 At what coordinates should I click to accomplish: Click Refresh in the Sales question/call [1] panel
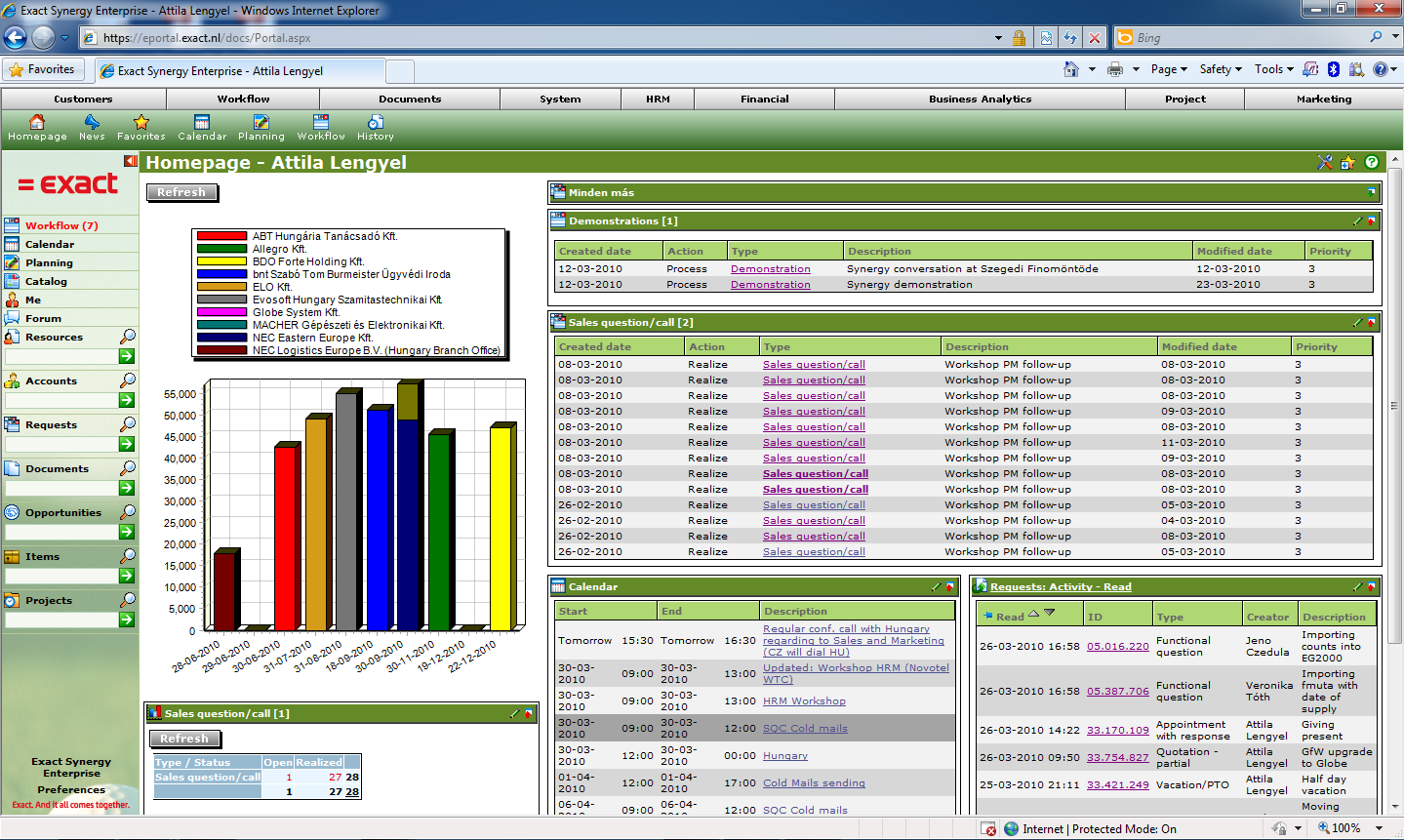184,739
